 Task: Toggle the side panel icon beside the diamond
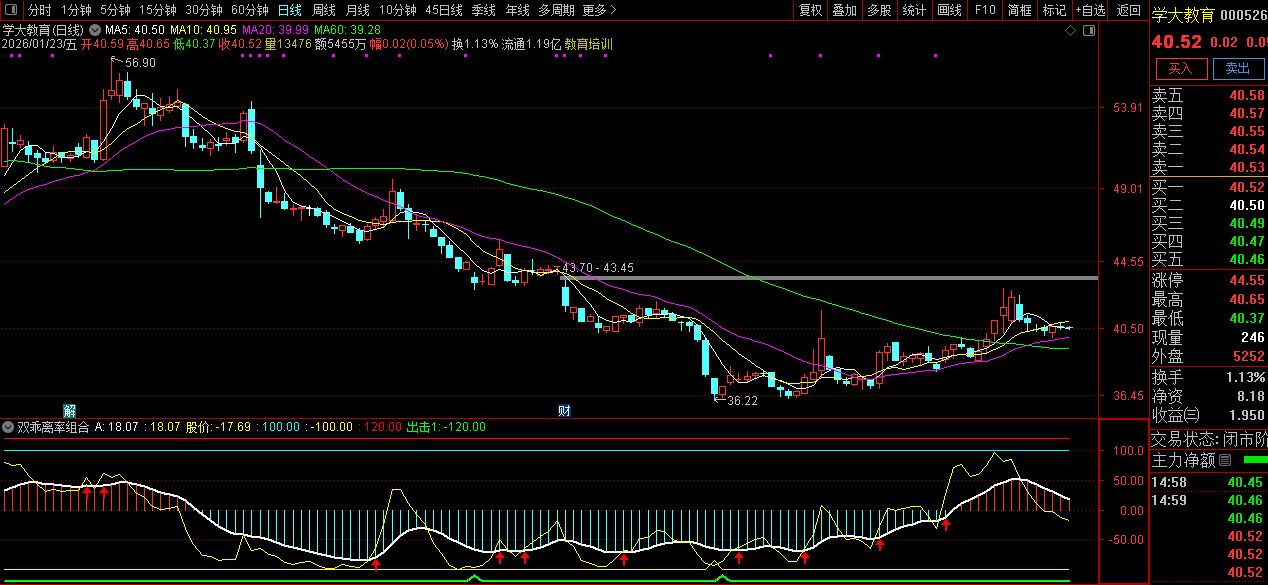pos(1090,30)
